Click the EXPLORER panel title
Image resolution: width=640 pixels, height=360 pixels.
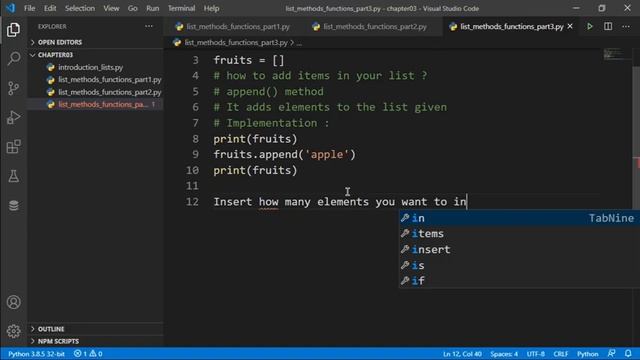[x=52, y=27]
